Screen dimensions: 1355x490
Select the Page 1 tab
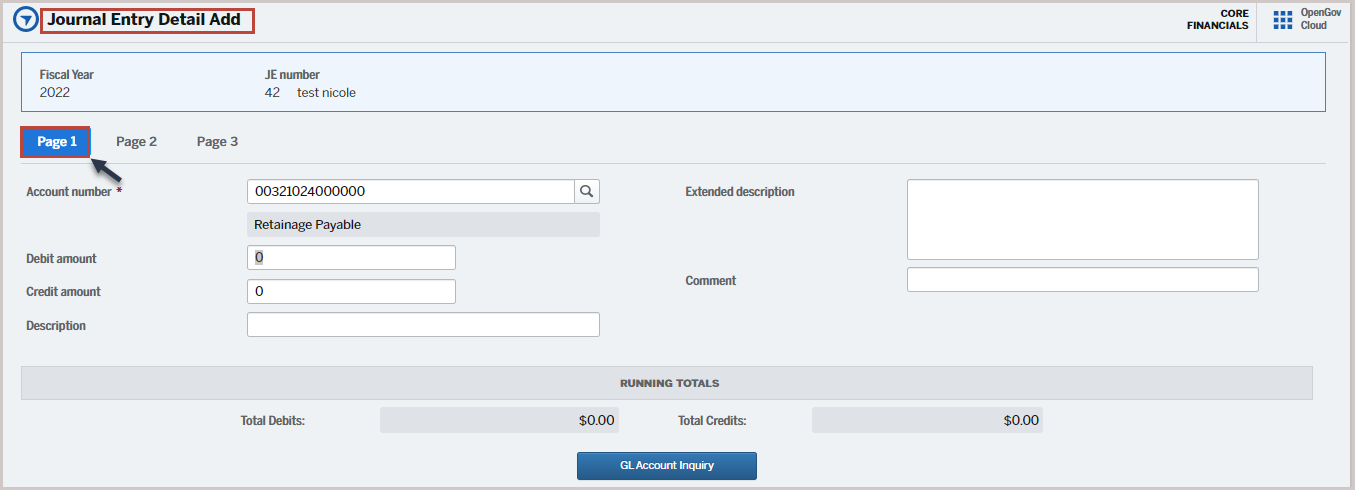point(57,142)
